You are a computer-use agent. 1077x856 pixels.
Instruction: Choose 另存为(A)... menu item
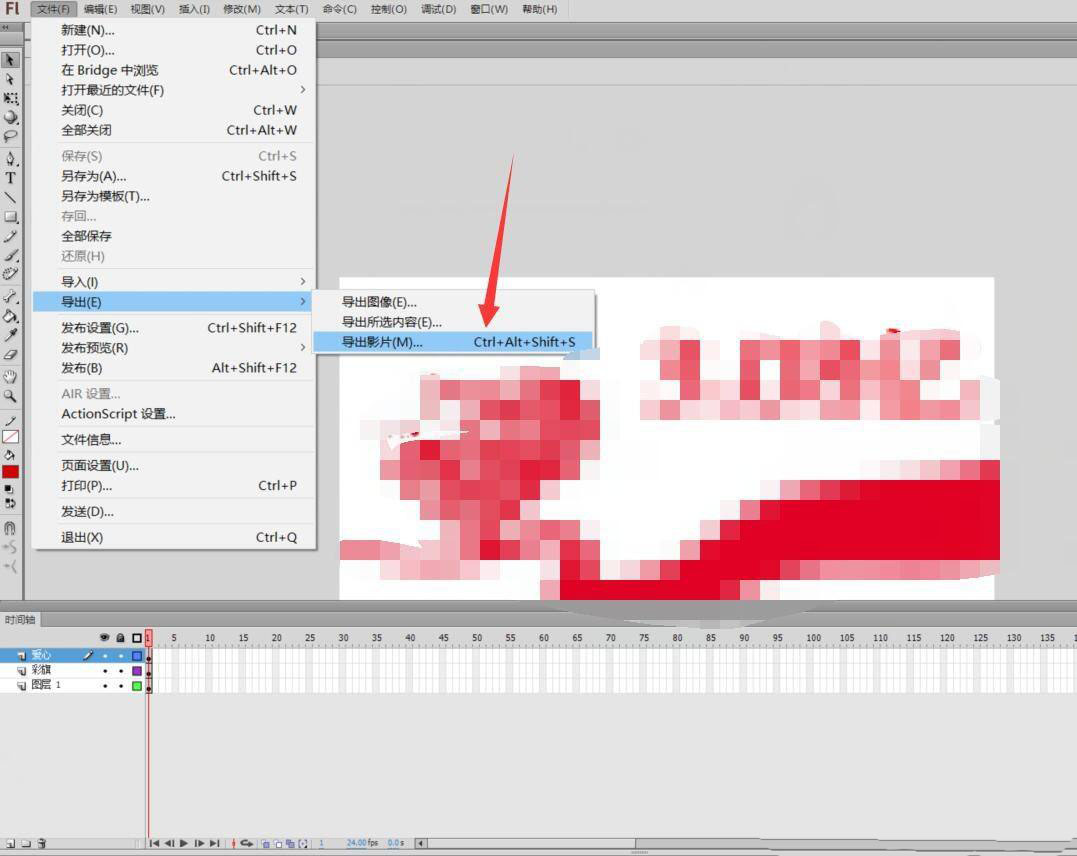point(174,176)
